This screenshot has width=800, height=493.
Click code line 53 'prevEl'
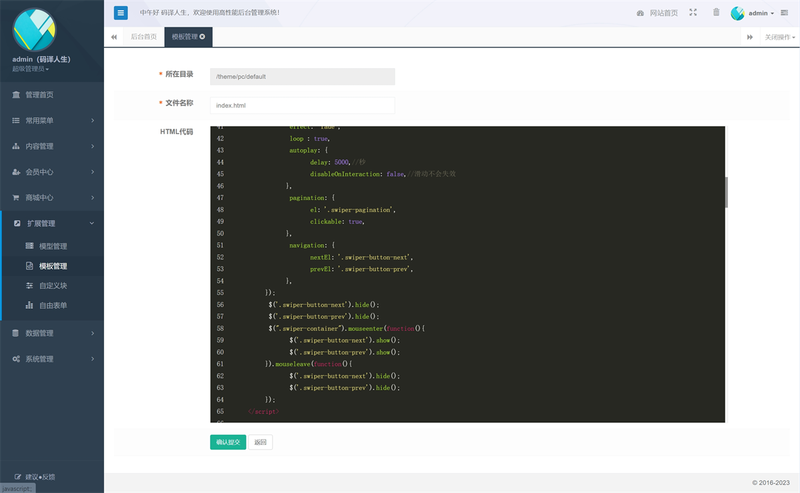tap(361, 269)
